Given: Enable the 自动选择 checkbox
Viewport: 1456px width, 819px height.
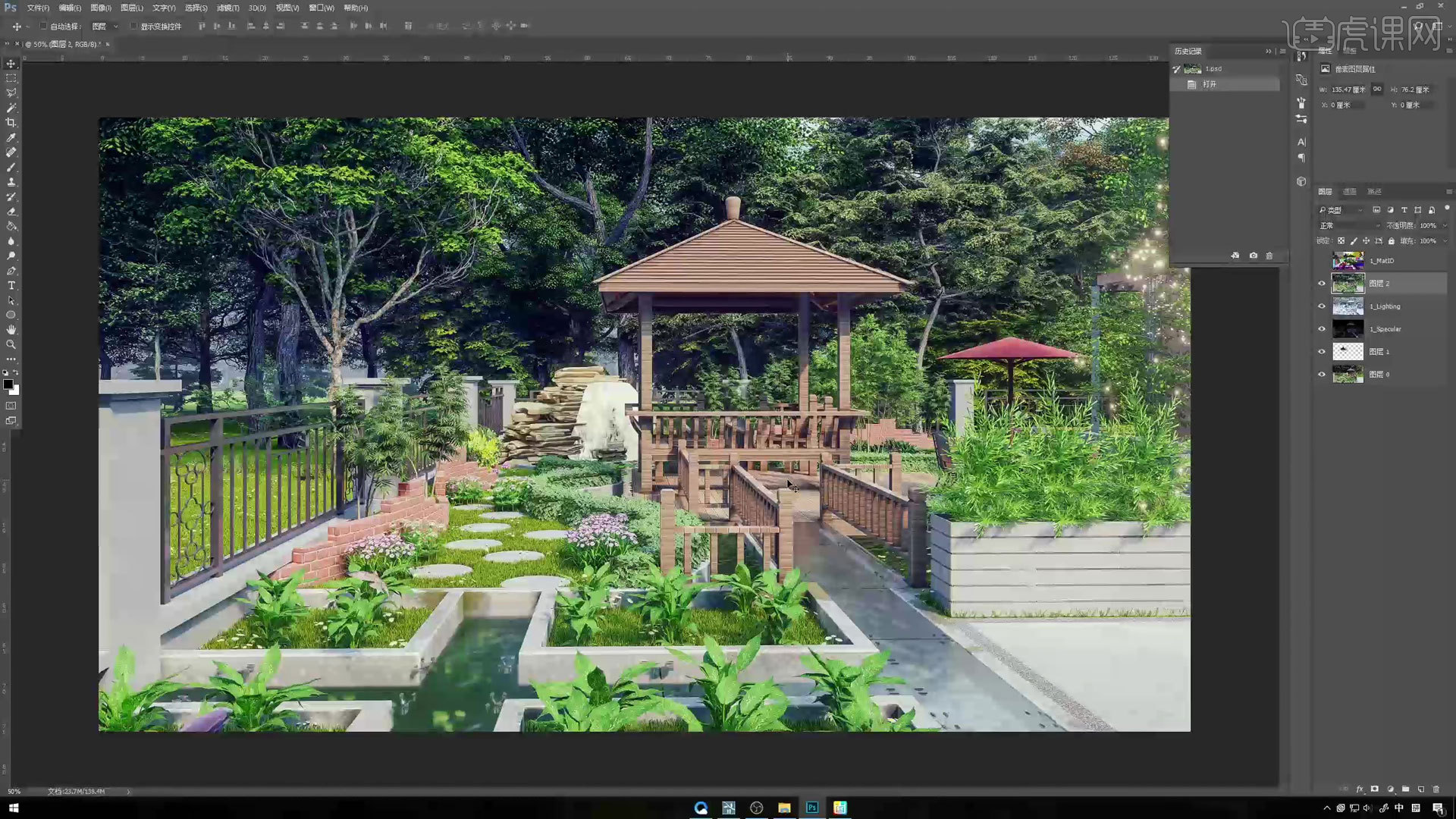Looking at the screenshot, I should click(43, 26).
